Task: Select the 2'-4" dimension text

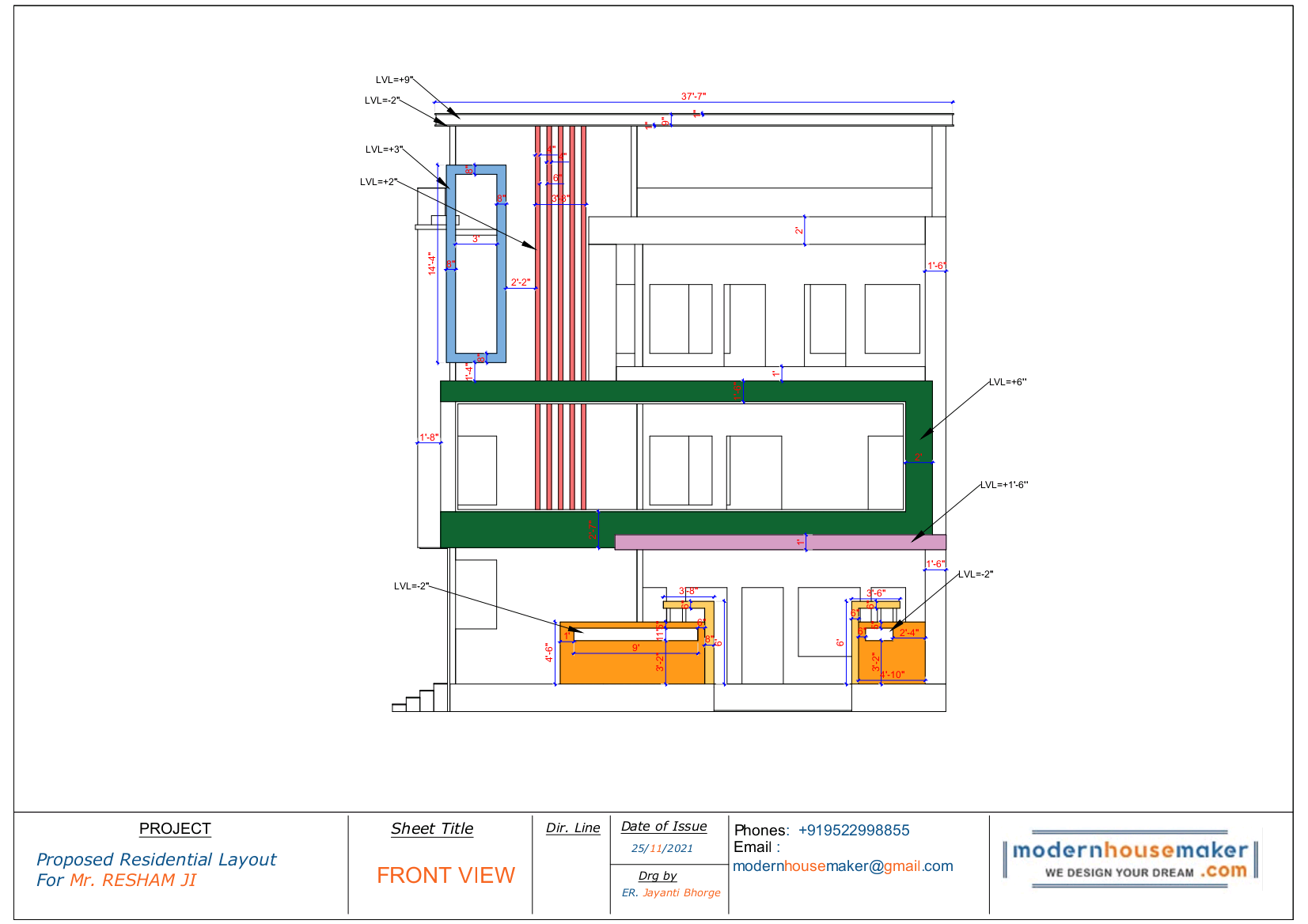Action: (x=909, y=633)
